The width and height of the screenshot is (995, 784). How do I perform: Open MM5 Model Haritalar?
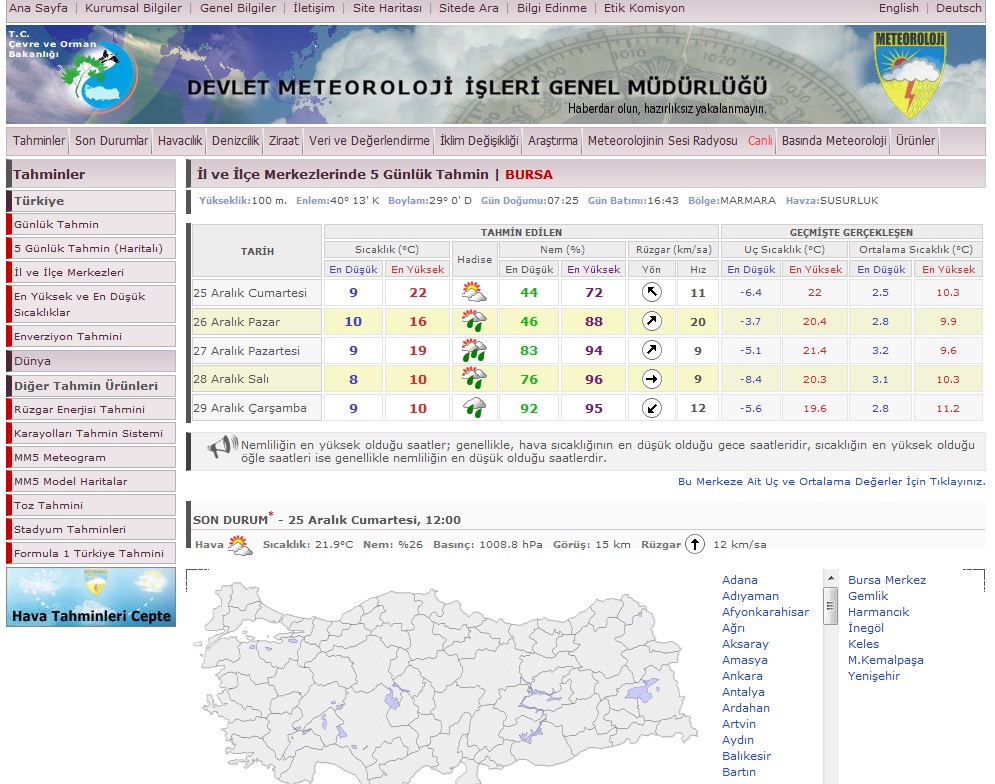[91, 481]
